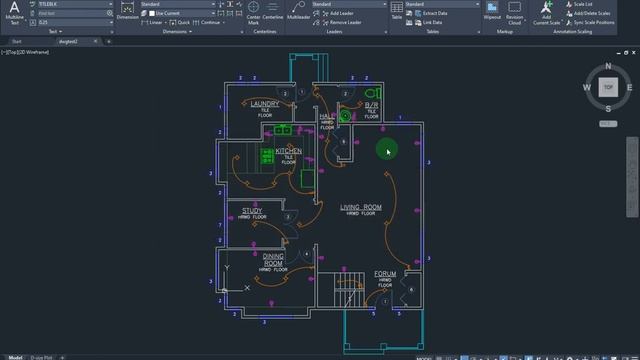Click Add/Delete Scales
The image size is (640, 360).
[x=588, y=13]
